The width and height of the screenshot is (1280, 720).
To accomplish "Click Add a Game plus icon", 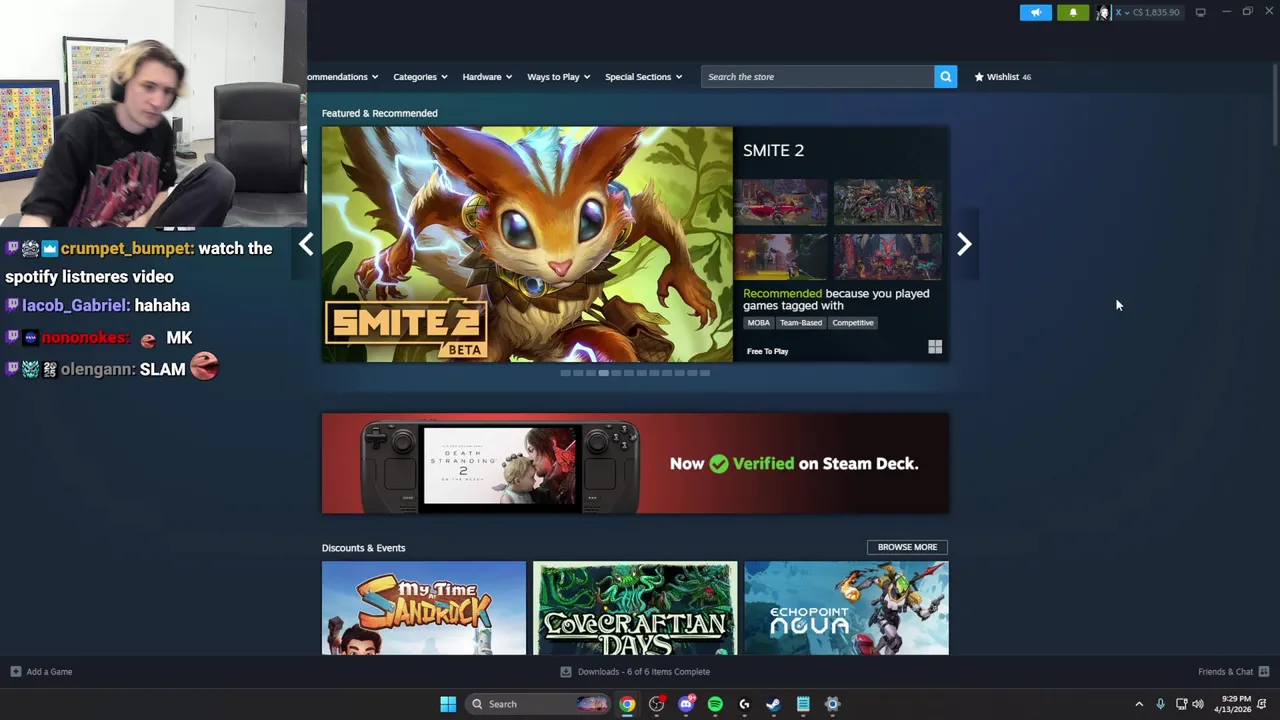I will click(x=15, y=672).
